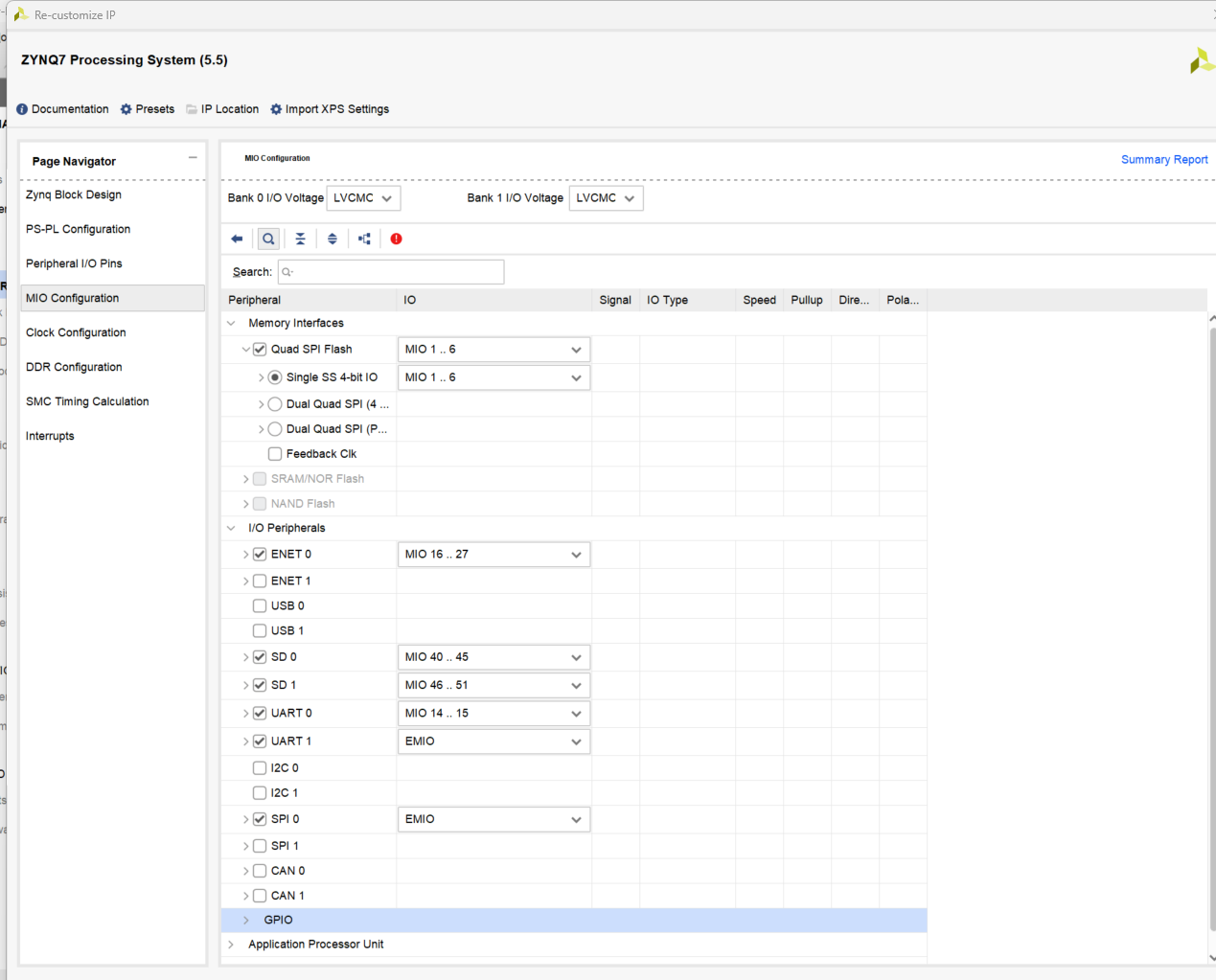Open Bank 0 I/O Voltage dropdown
Image resolution: width=1216 pixels, height=980 pixels.
coord(363,198)
